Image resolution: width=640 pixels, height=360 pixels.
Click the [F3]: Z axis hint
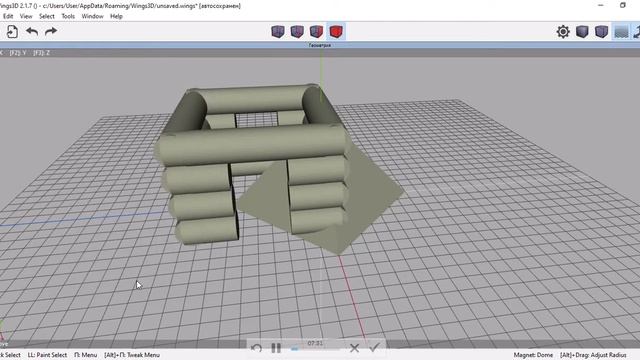pyautogui.click(x=42, y=53)
